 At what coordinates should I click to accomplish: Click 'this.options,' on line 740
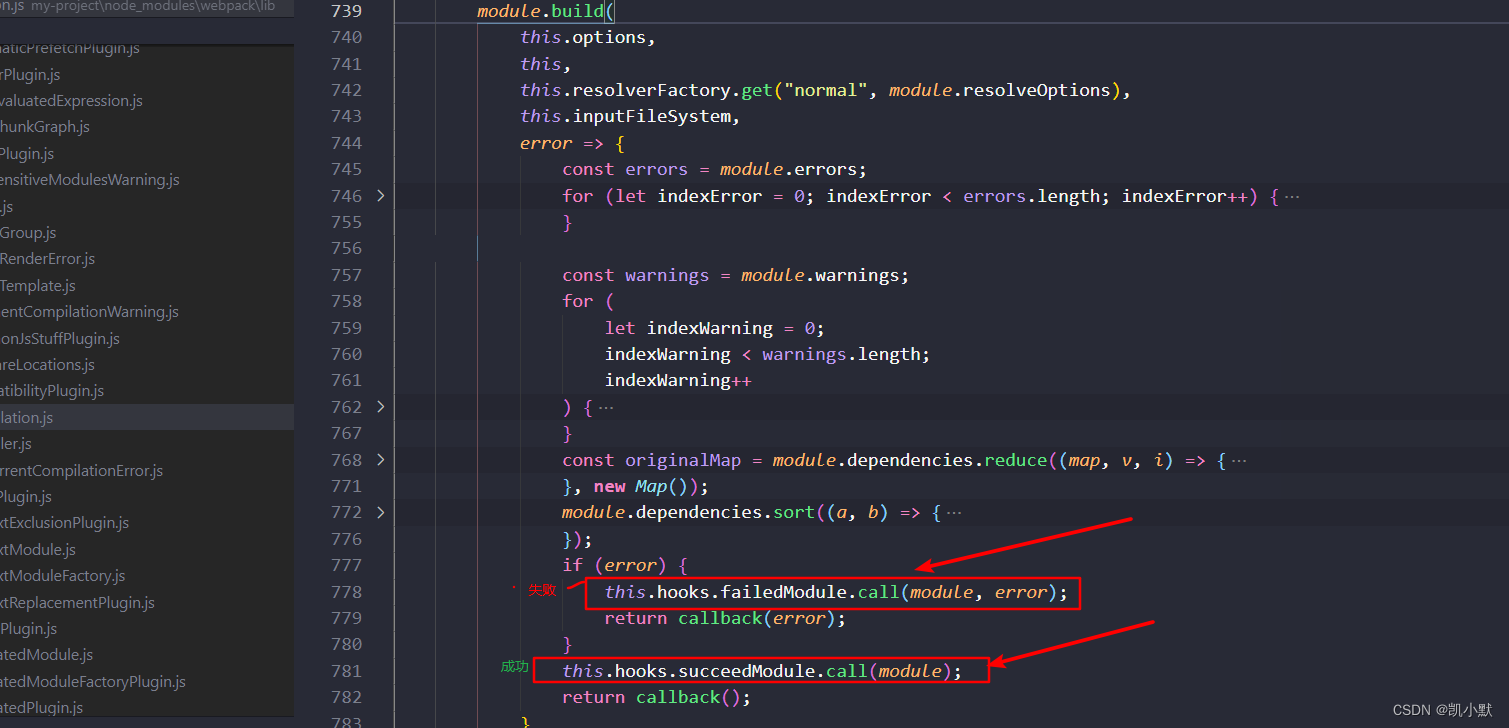click(588, 37)
